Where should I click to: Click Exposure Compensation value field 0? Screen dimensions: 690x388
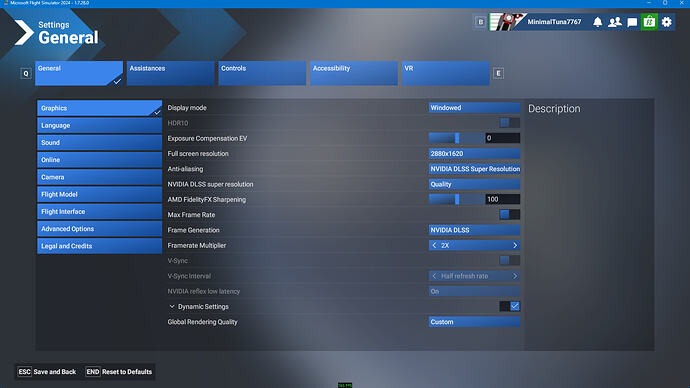(x=503, y=138)
